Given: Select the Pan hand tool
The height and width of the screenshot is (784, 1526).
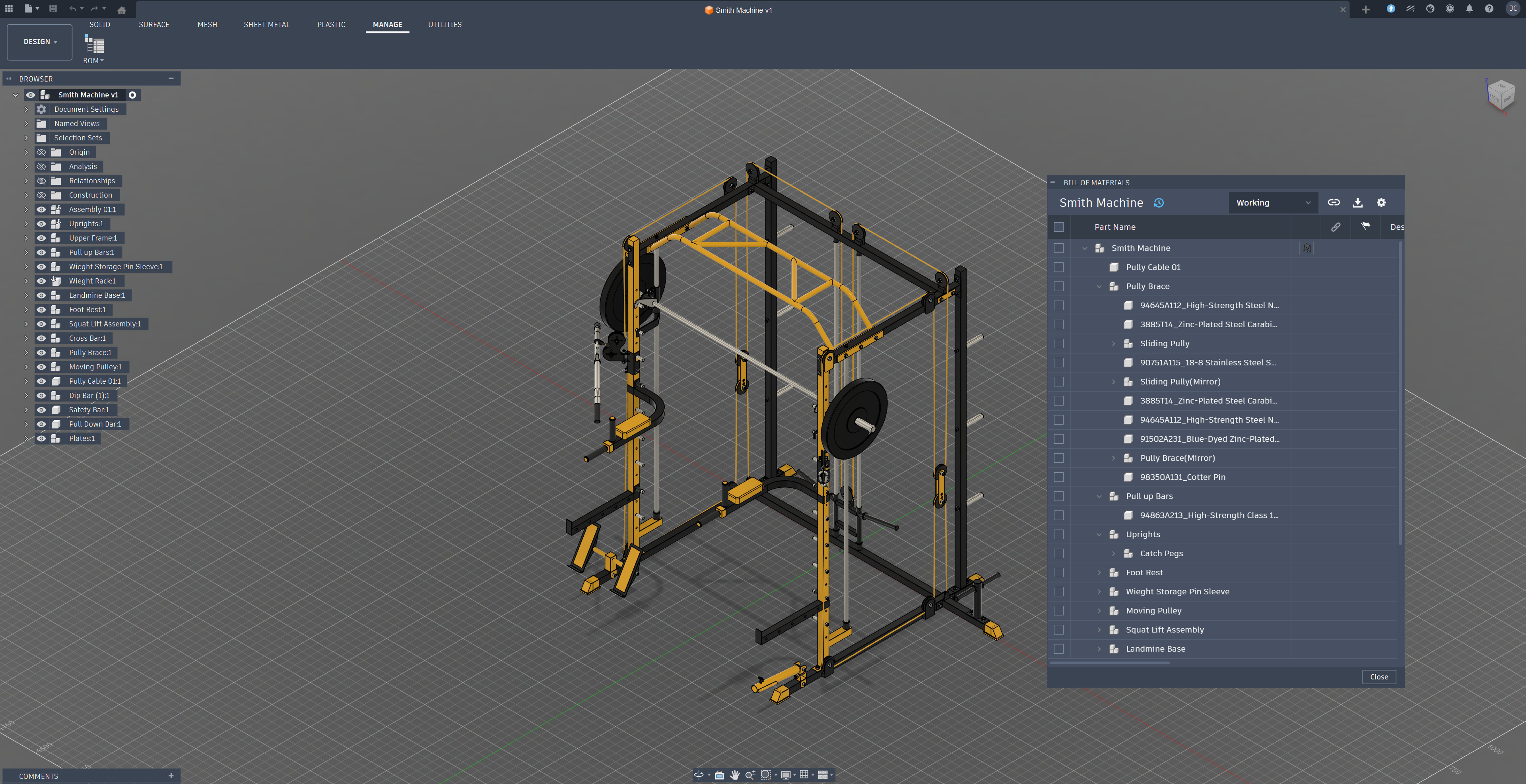Looking at the screenshot, I should [x=735, y=774].
